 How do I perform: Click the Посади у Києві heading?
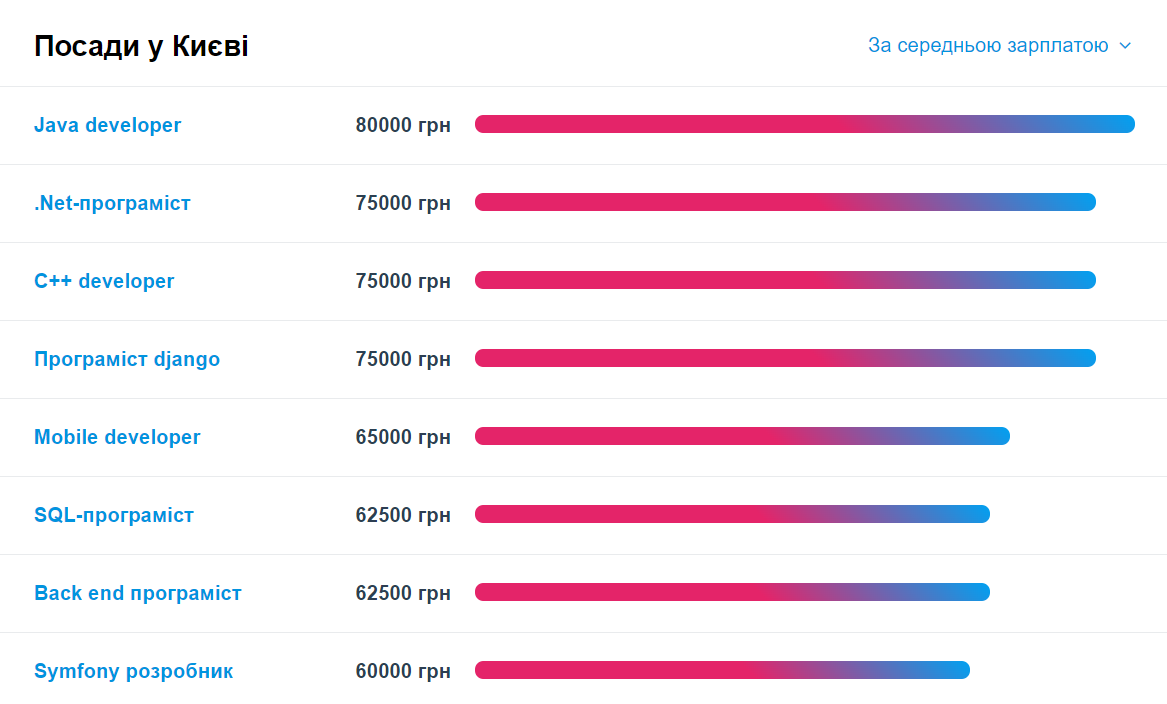click(x=141, y=46)
